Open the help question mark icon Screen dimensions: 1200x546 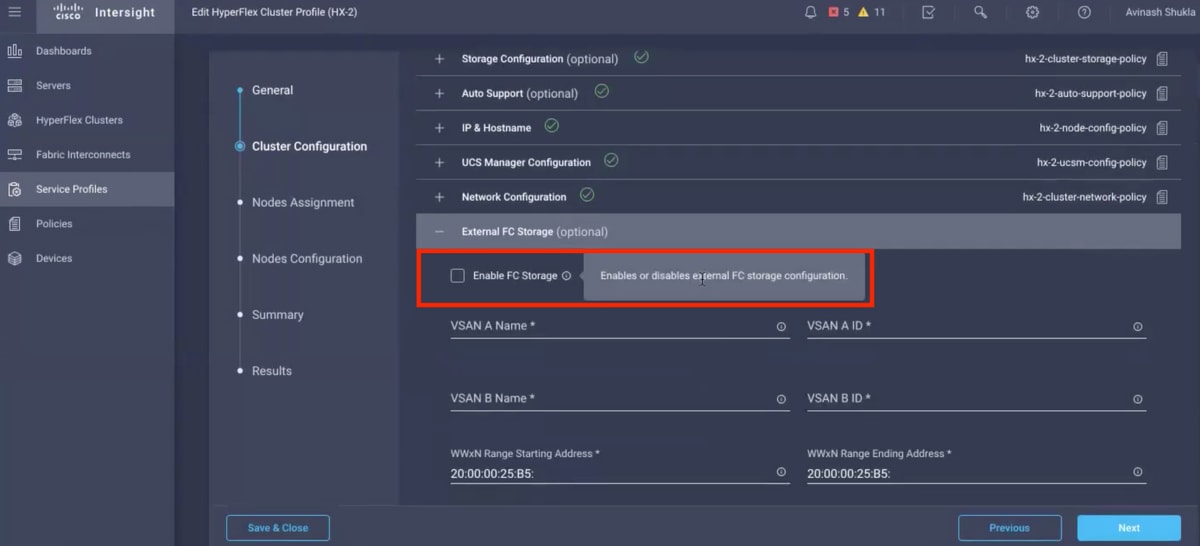click(1084, 12)
